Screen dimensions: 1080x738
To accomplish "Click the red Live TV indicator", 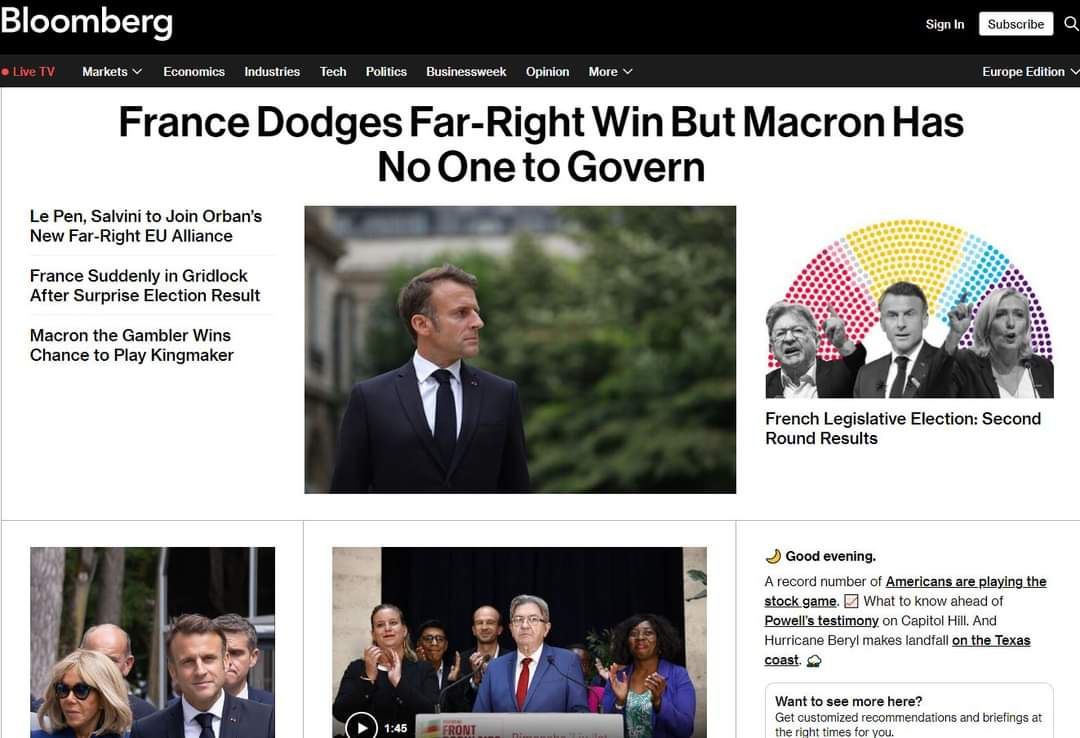I will pos(29,72).
